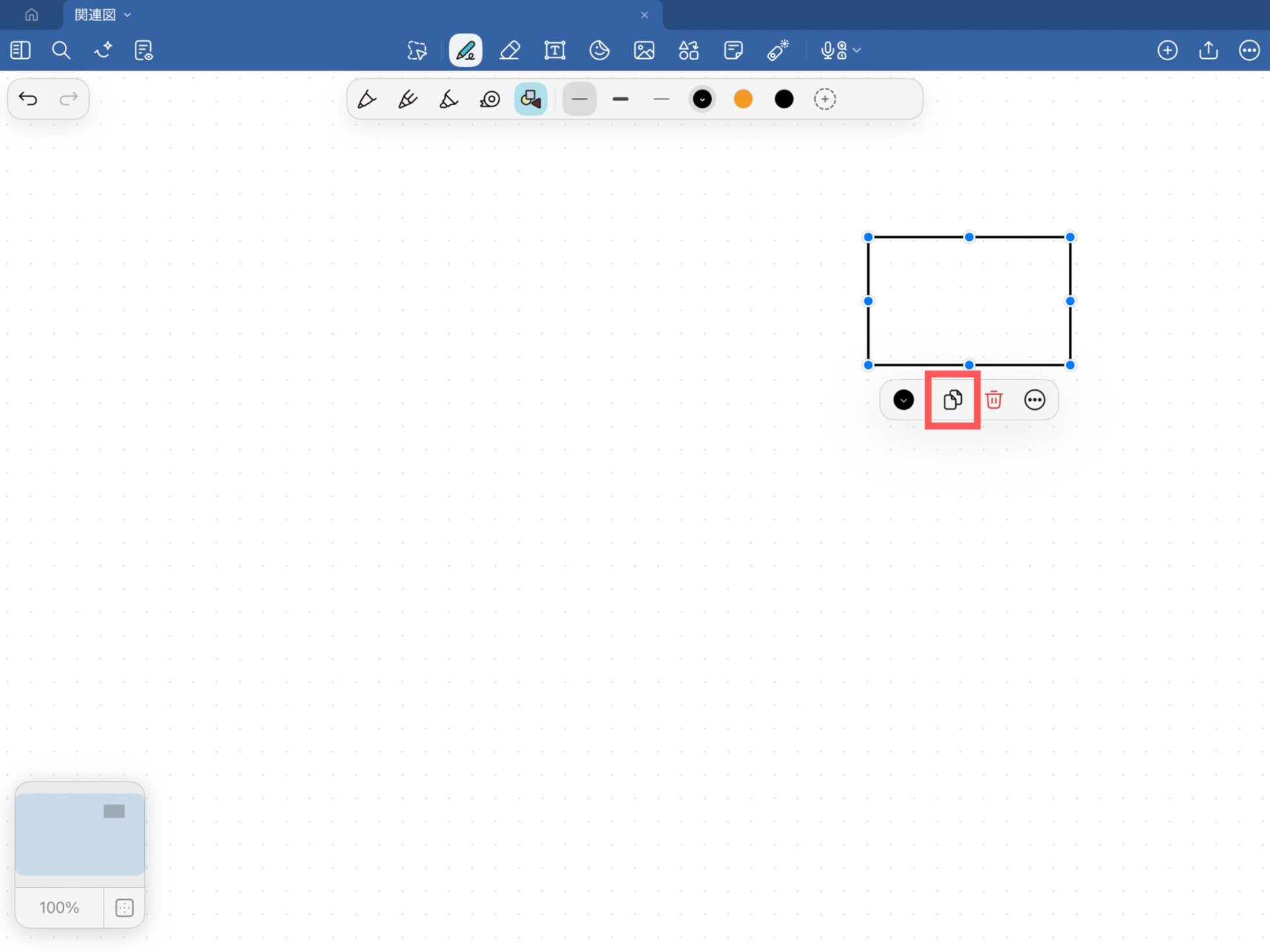
Task: Open the Elements tool
Action: click(689, 50)
